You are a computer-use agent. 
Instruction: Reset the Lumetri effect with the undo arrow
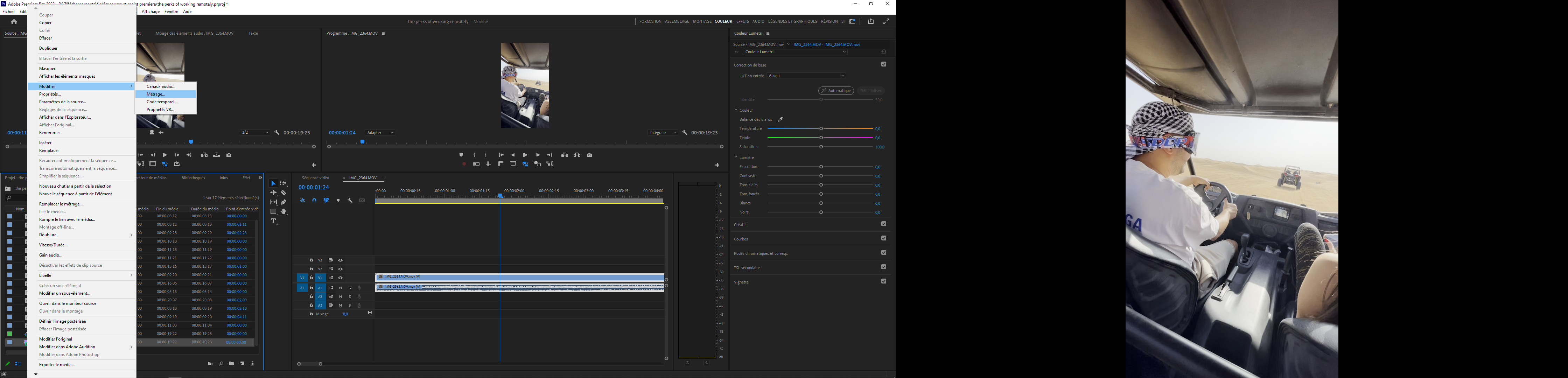883,52
